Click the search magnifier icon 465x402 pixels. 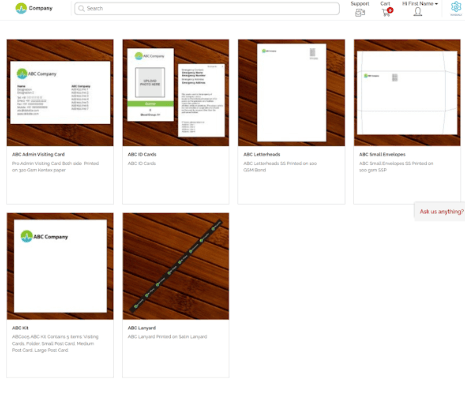click(x=81, y=8)
